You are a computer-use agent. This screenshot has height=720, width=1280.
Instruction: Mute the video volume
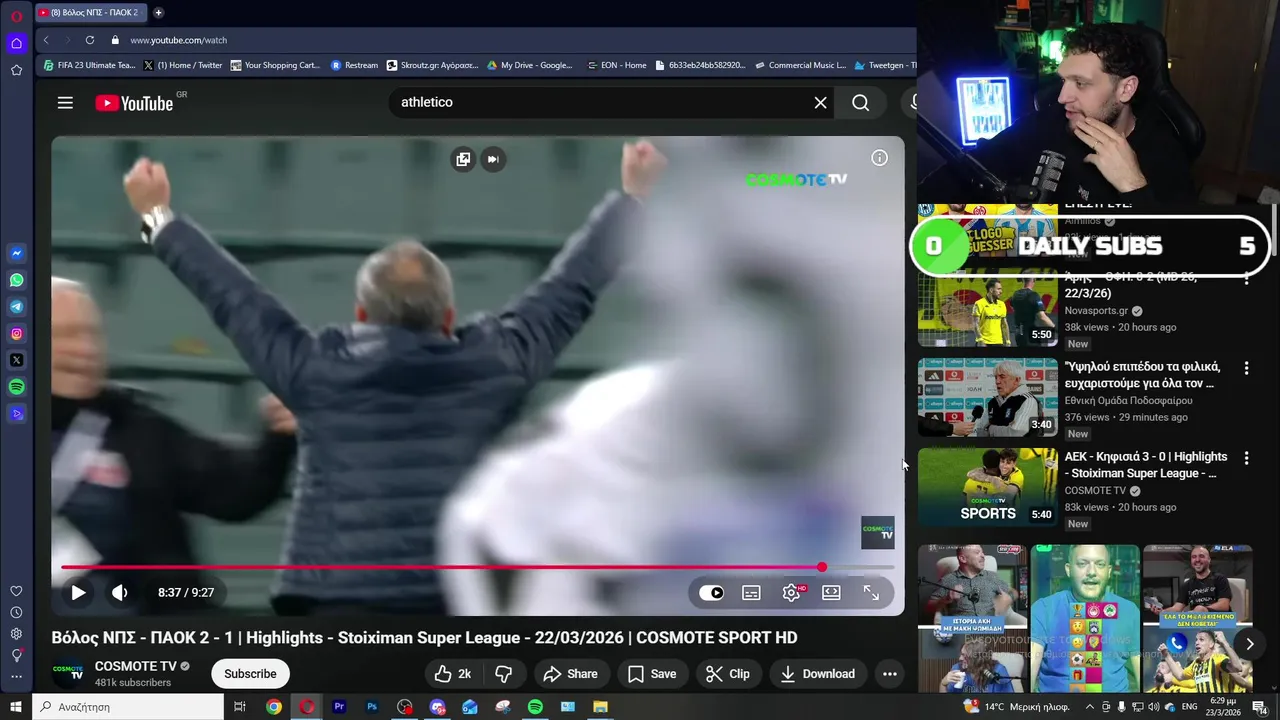(x=120, y=592)
